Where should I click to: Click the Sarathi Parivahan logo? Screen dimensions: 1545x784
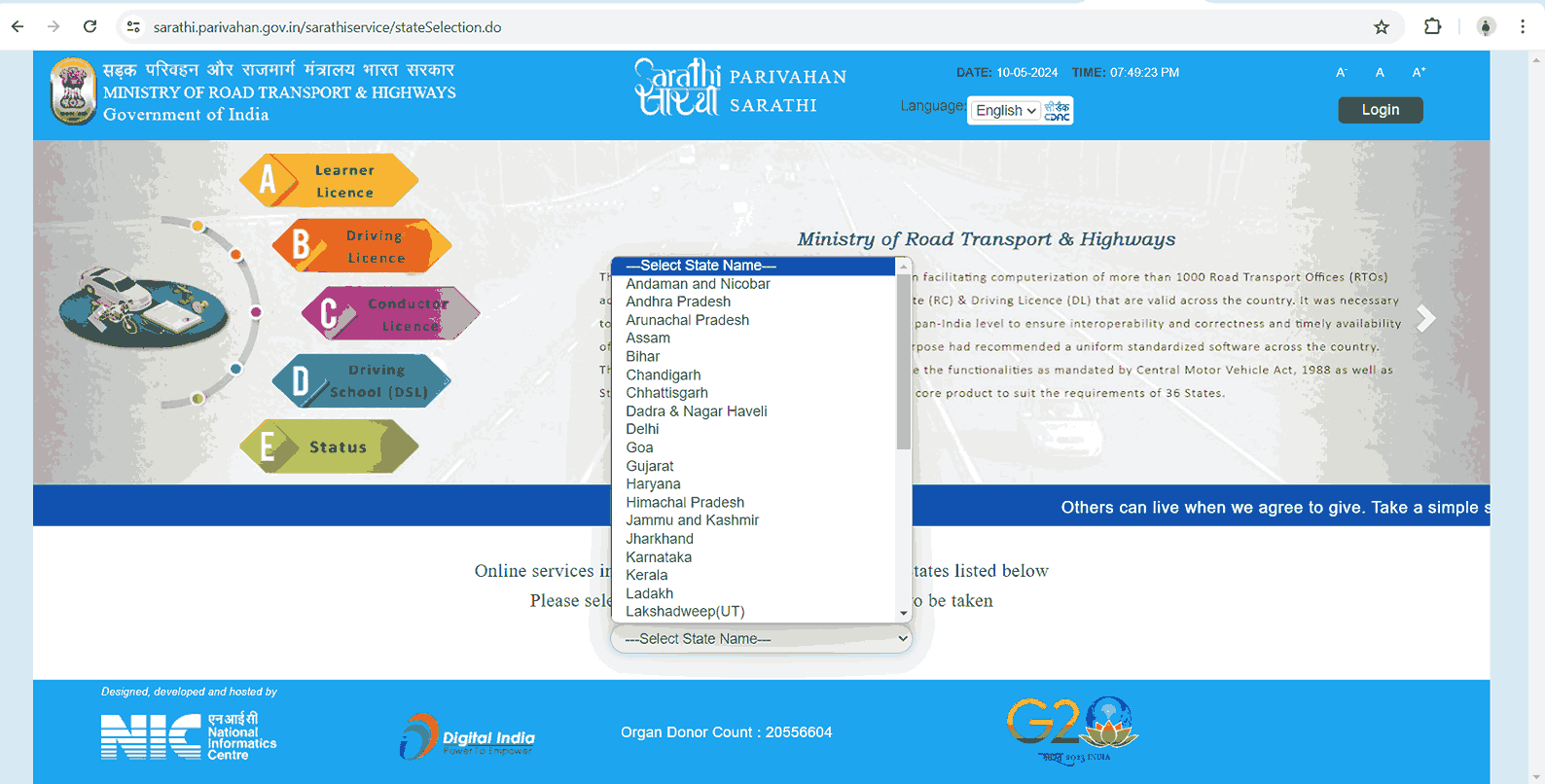tap(740, 89)
